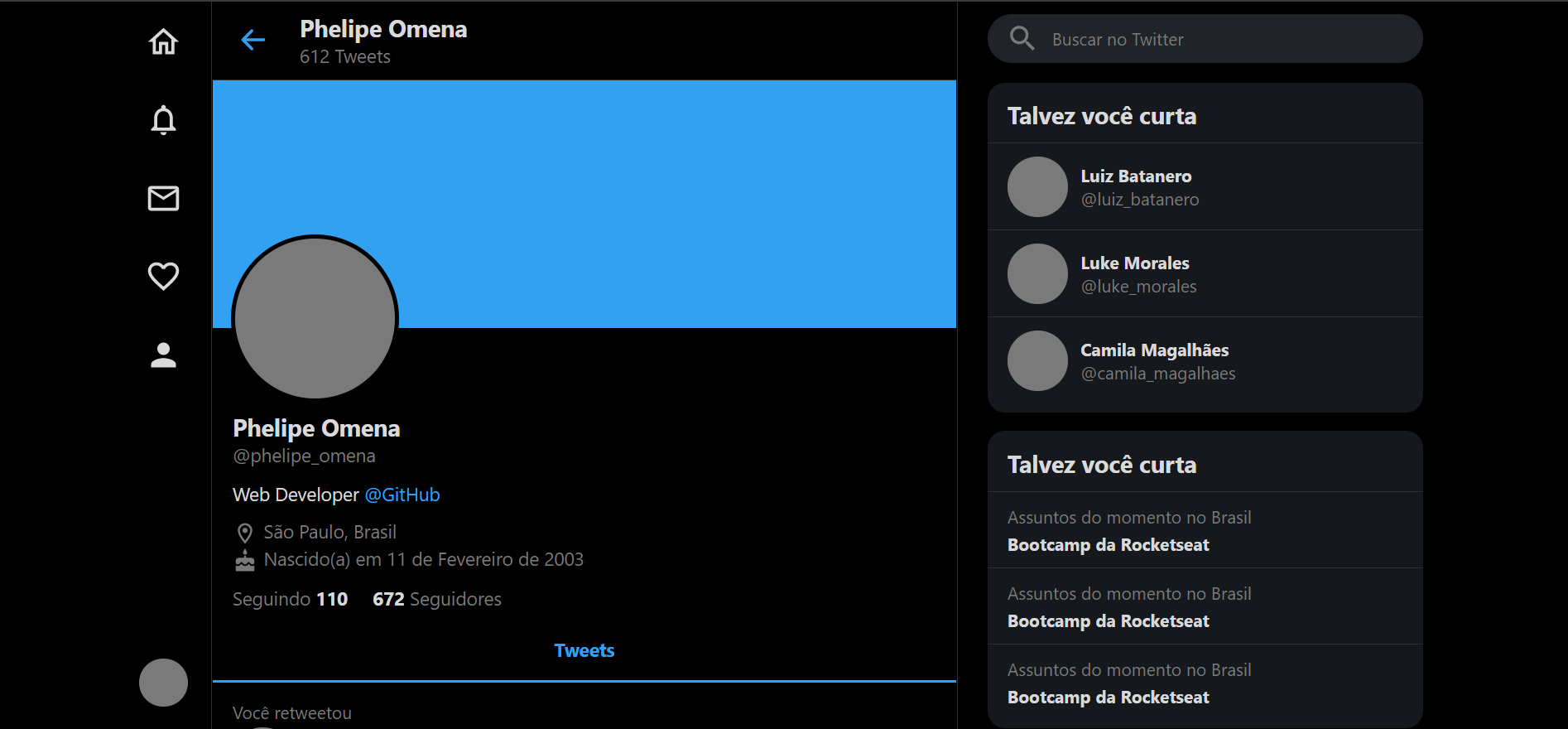Viewport: 1568px width, 729px height.
Task: Click @luiz_batanero handle
Action: 1140,200
